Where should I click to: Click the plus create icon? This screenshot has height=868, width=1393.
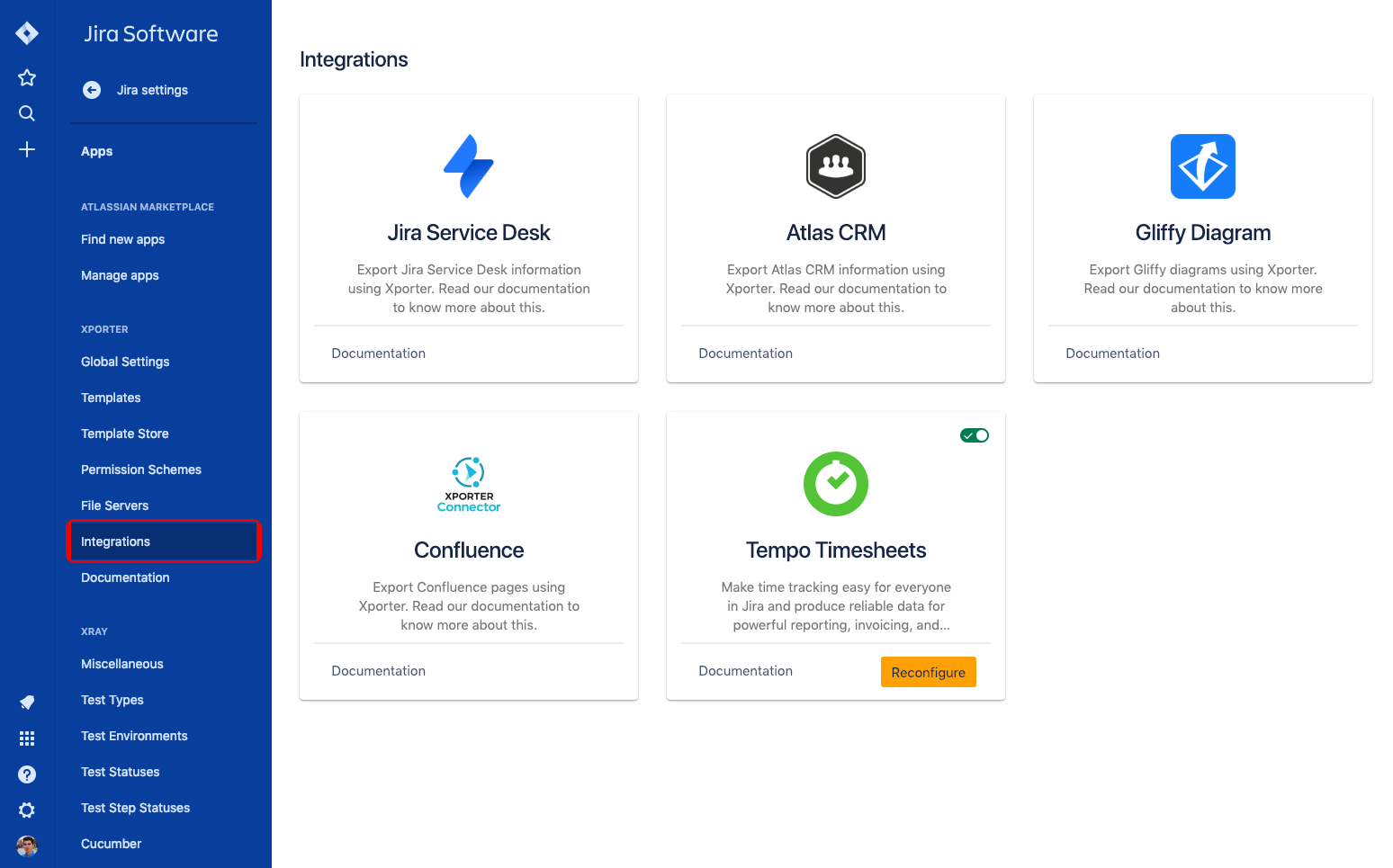(27, 149)
